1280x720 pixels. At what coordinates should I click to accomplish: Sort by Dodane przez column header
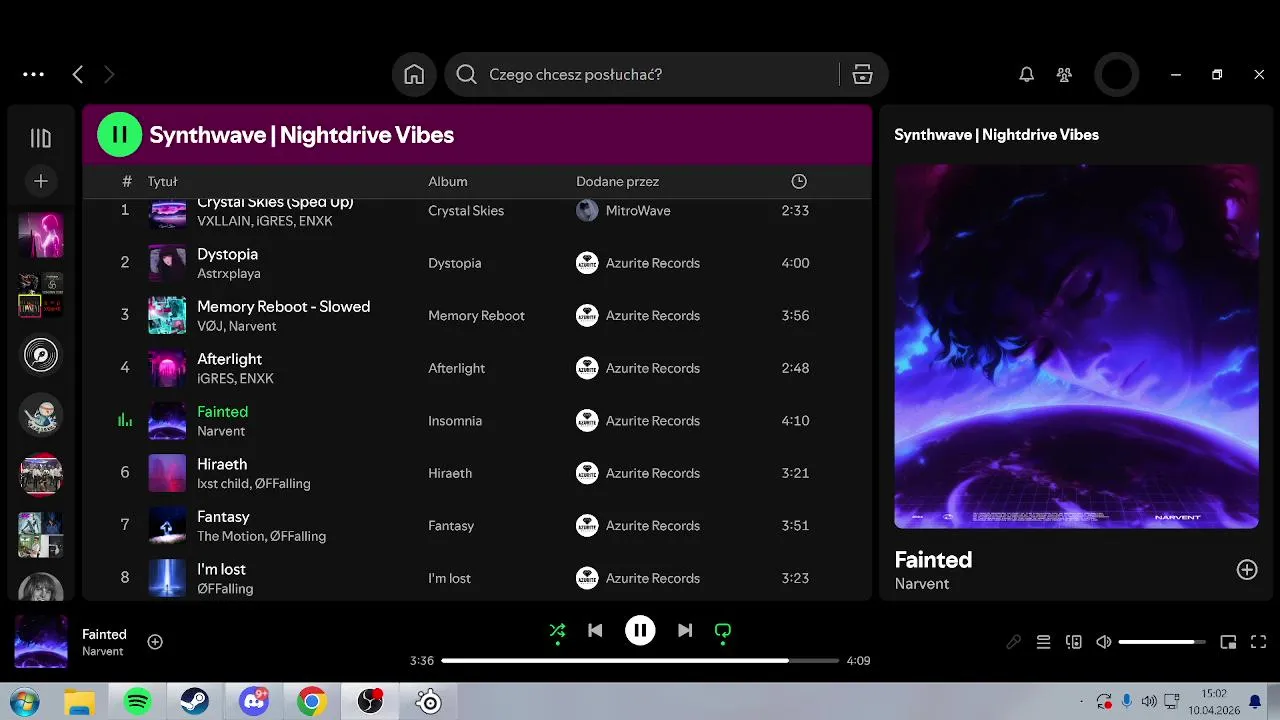617,182
